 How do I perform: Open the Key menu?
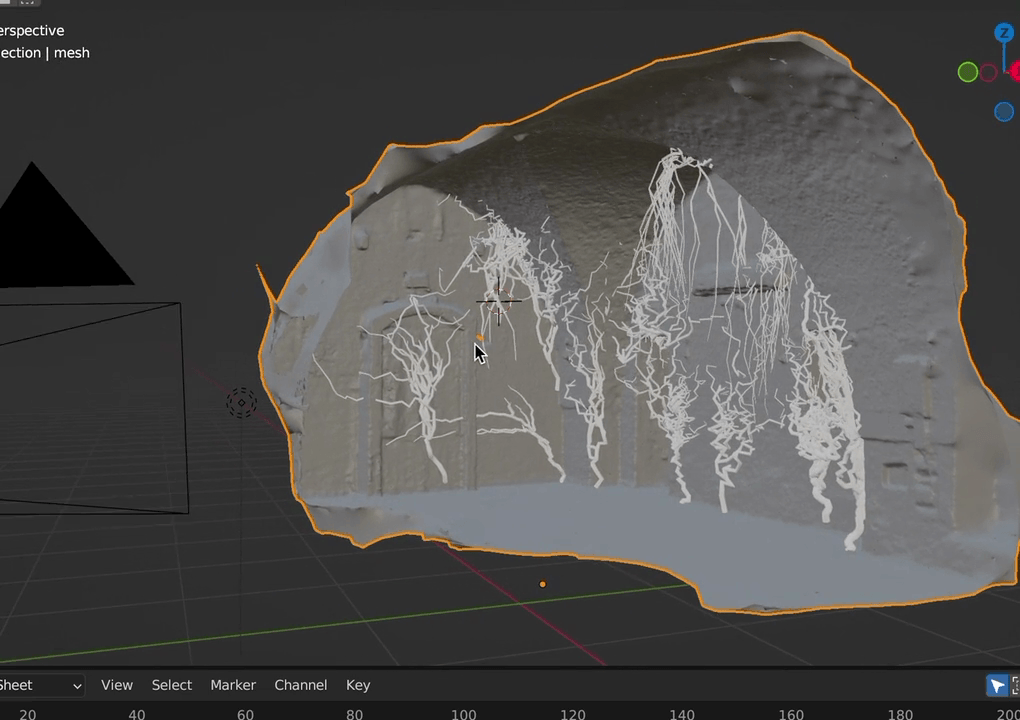tap(358, 685)
